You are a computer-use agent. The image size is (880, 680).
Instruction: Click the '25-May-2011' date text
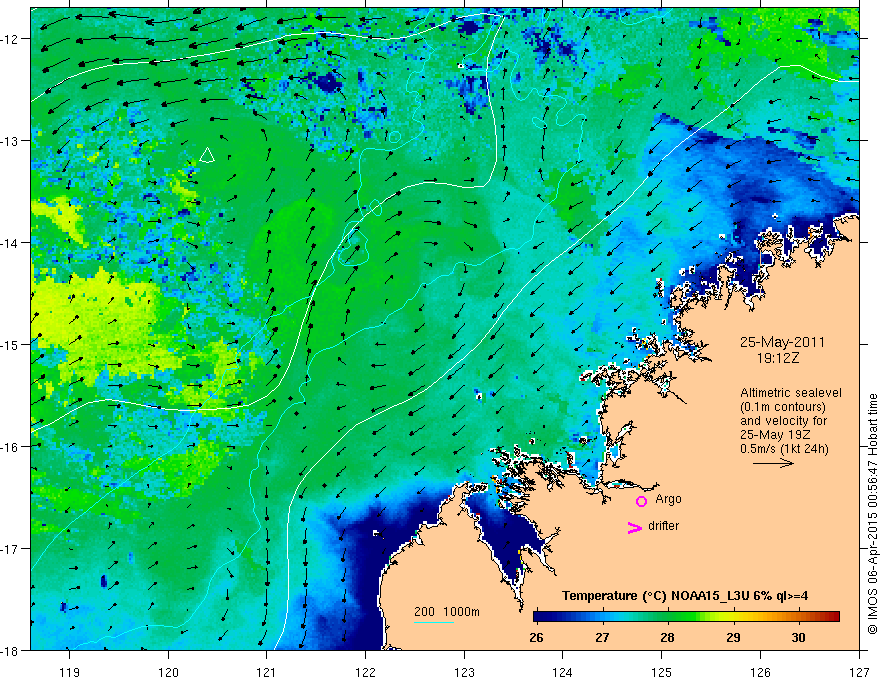pos(782,342)
